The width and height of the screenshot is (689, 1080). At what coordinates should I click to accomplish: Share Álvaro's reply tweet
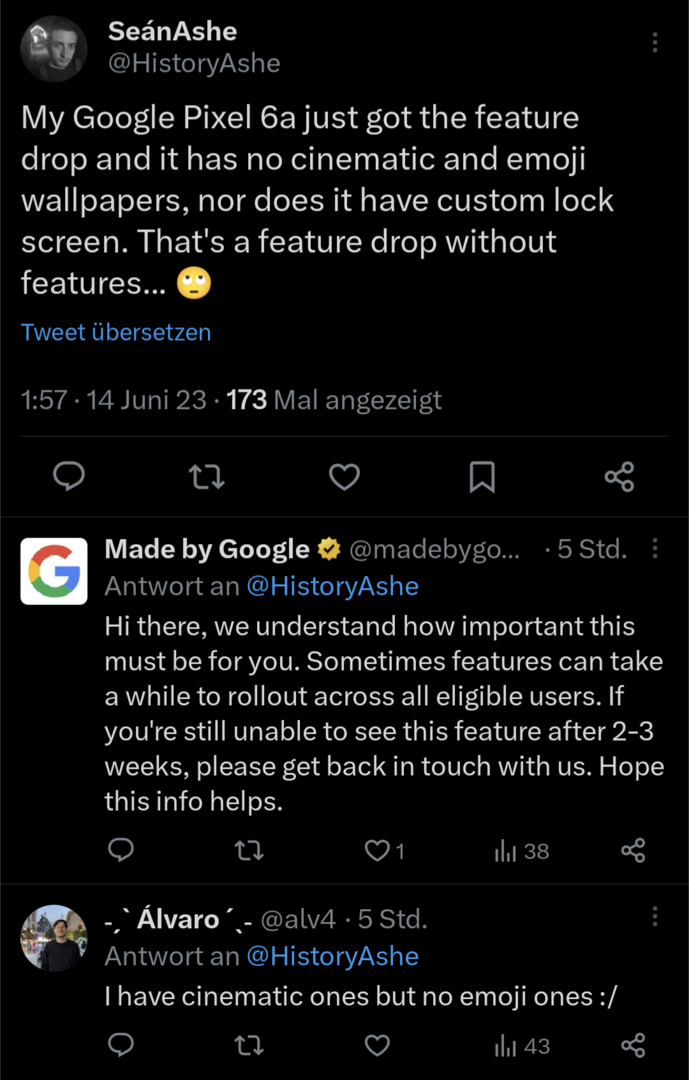633,1046
